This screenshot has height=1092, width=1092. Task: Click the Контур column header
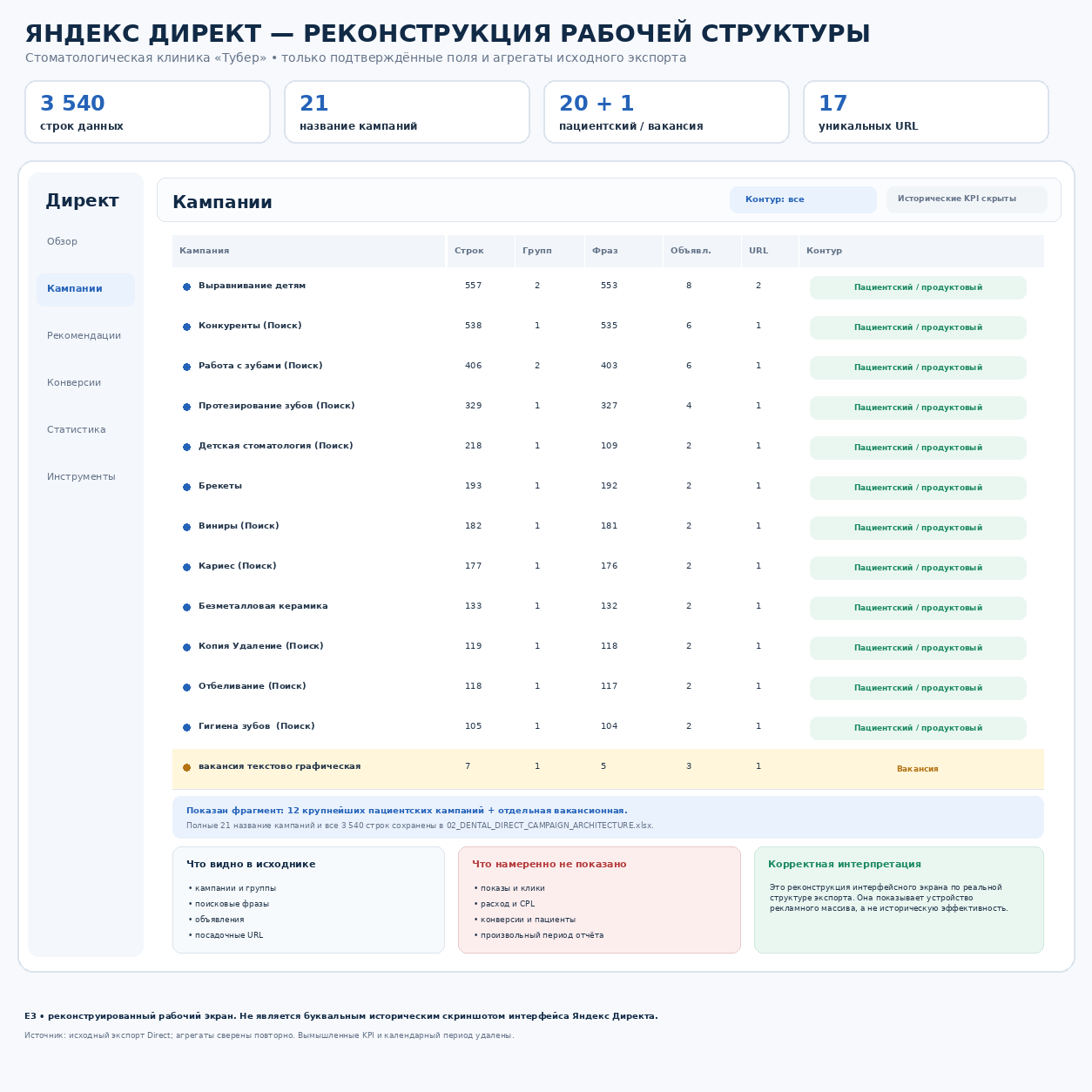pyautogui.click(x=921, y=251)
